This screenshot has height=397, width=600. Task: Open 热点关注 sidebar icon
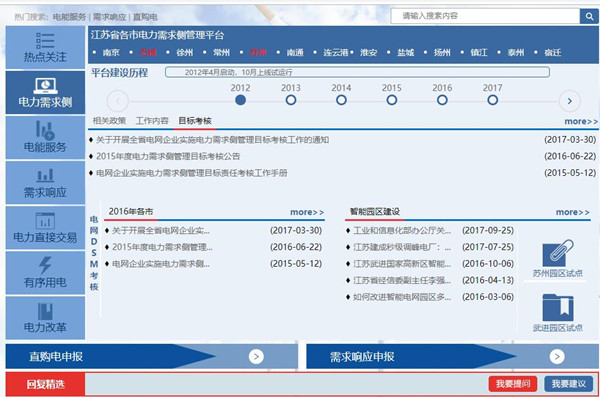[45, 41]
